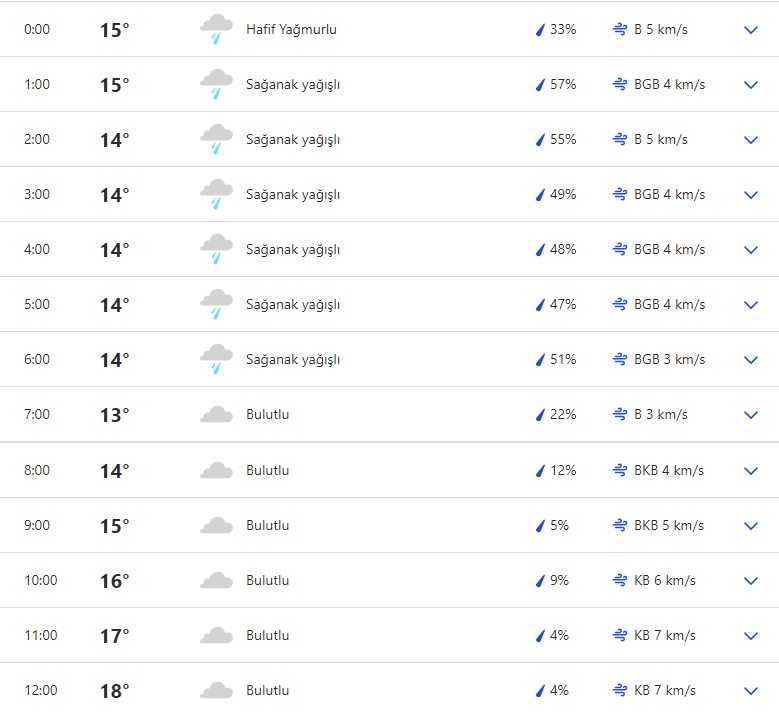Click the Bulutlu text in 8:00 row
The height and width of the screenshot is (717, 779).
[267, 471]
